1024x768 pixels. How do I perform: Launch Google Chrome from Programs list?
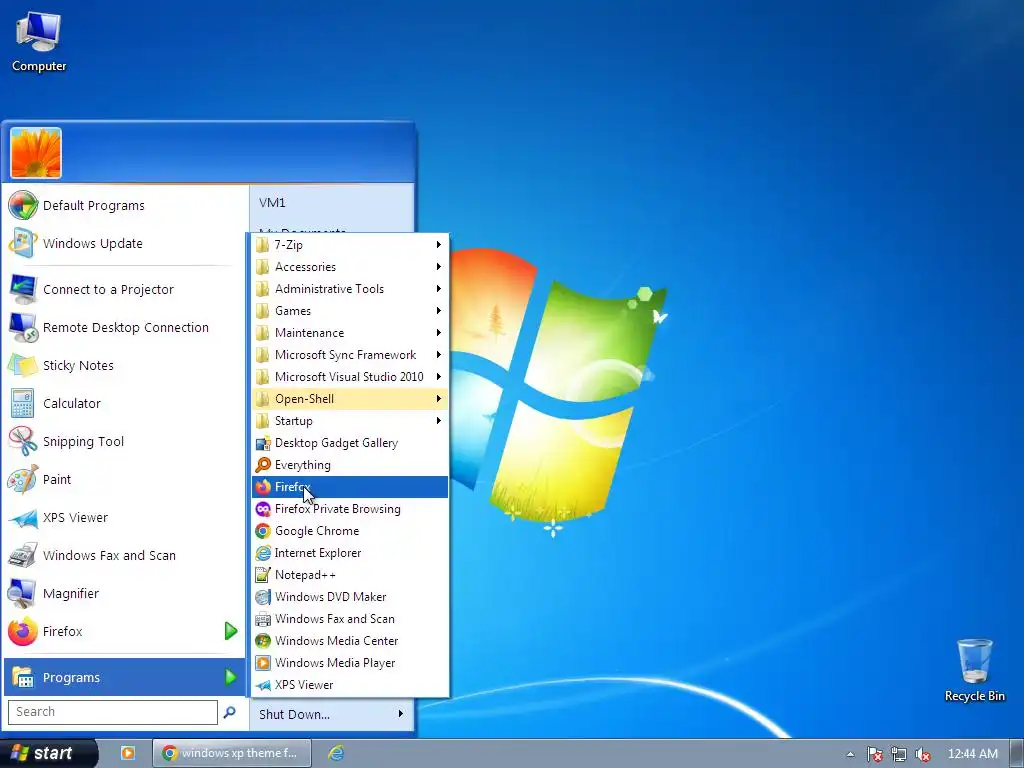[350, 531]
